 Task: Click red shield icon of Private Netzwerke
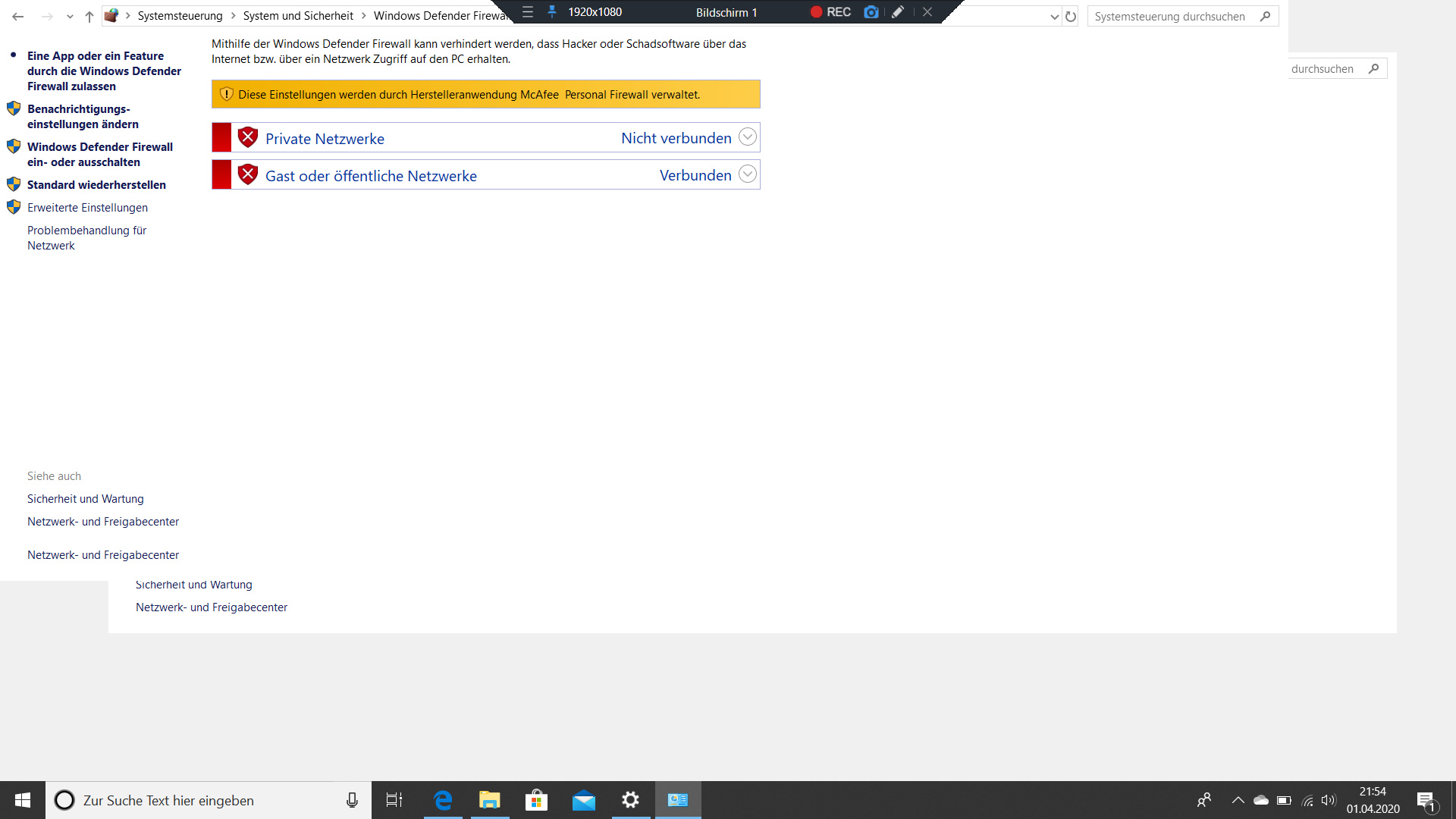[x=248, y=137]
